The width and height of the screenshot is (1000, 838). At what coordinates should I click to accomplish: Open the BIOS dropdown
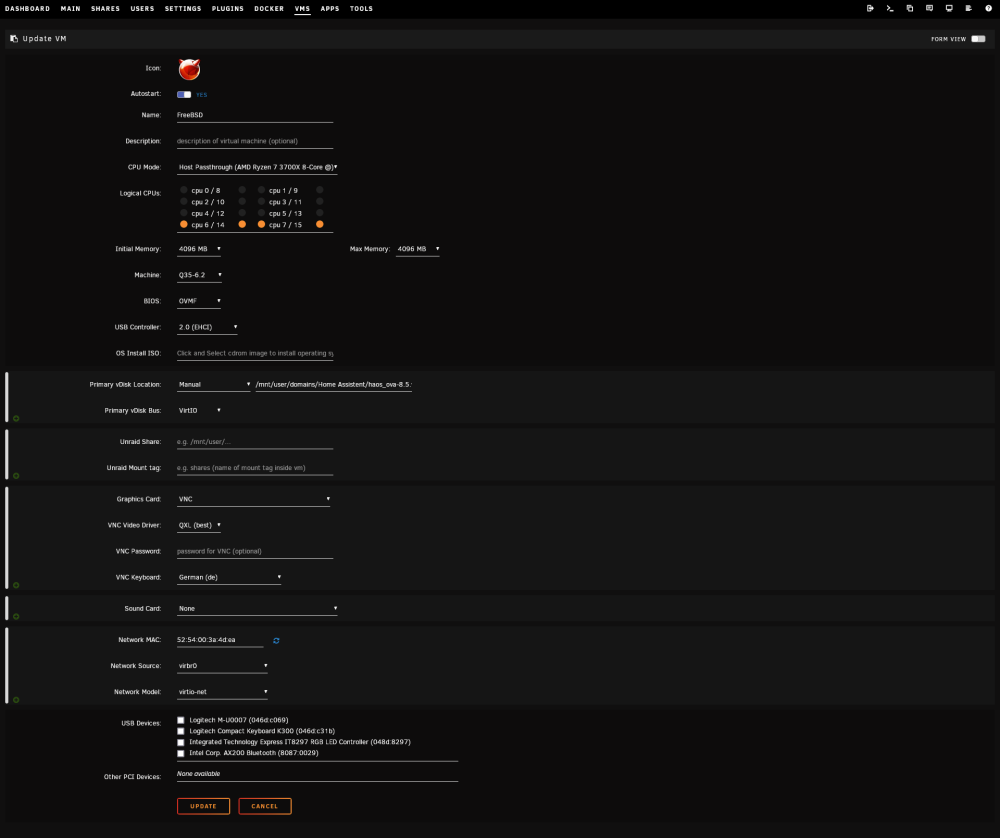[199, 301]
